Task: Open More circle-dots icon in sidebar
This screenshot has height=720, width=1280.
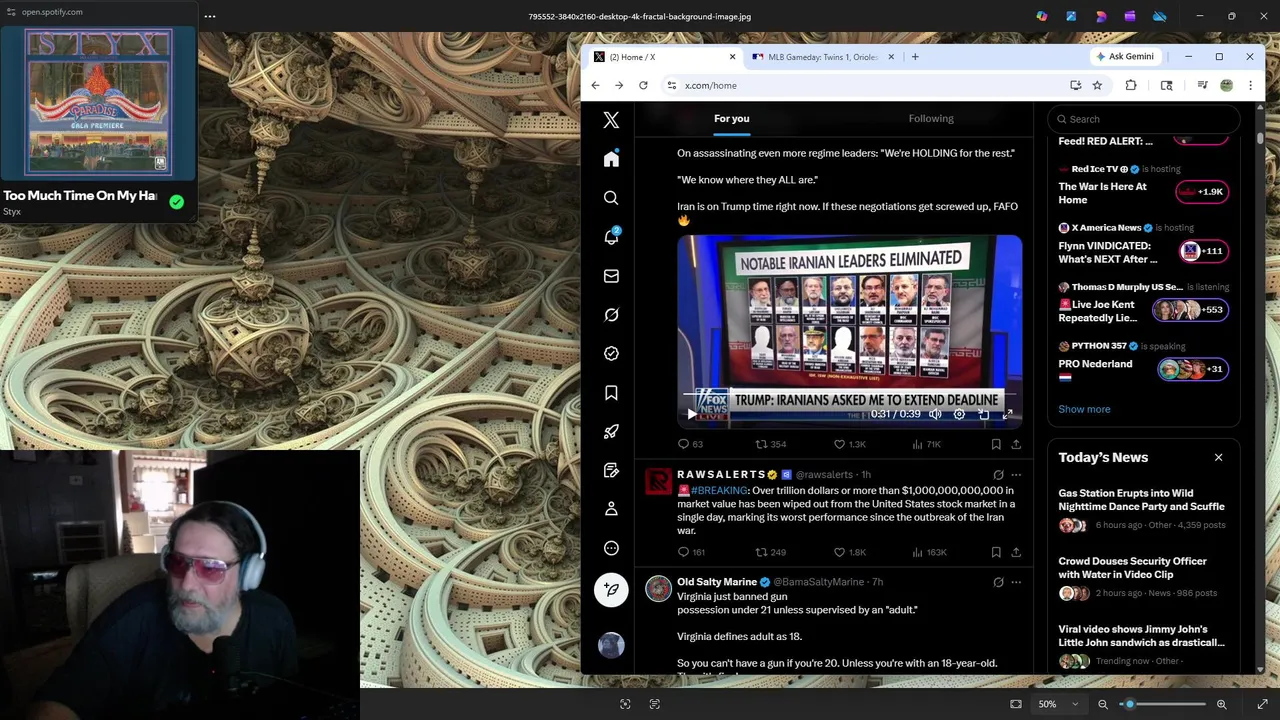Action: pyautogui.click(x=611, y=548)
